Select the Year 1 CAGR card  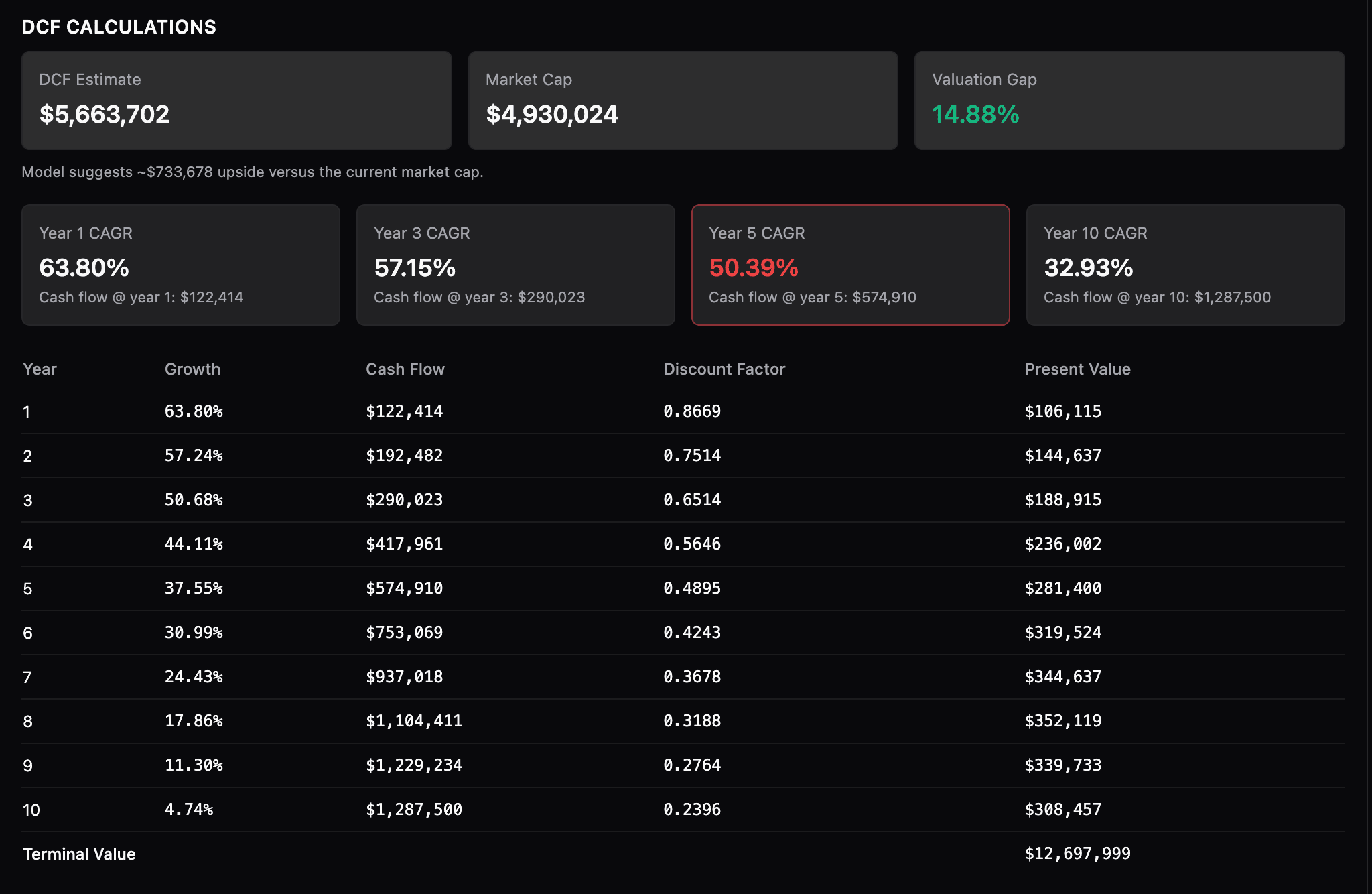(180, 265)
